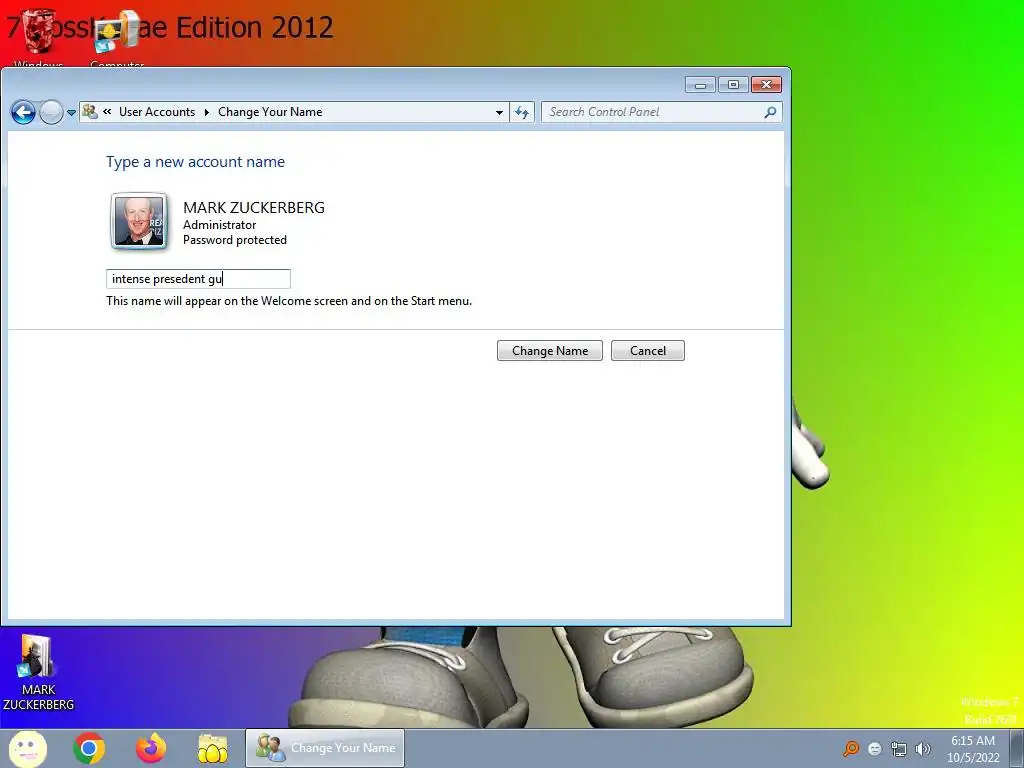This screenshot has height=768, width=1024.
Task: Click the Administrator label
Action: click(x=219, y=225)
